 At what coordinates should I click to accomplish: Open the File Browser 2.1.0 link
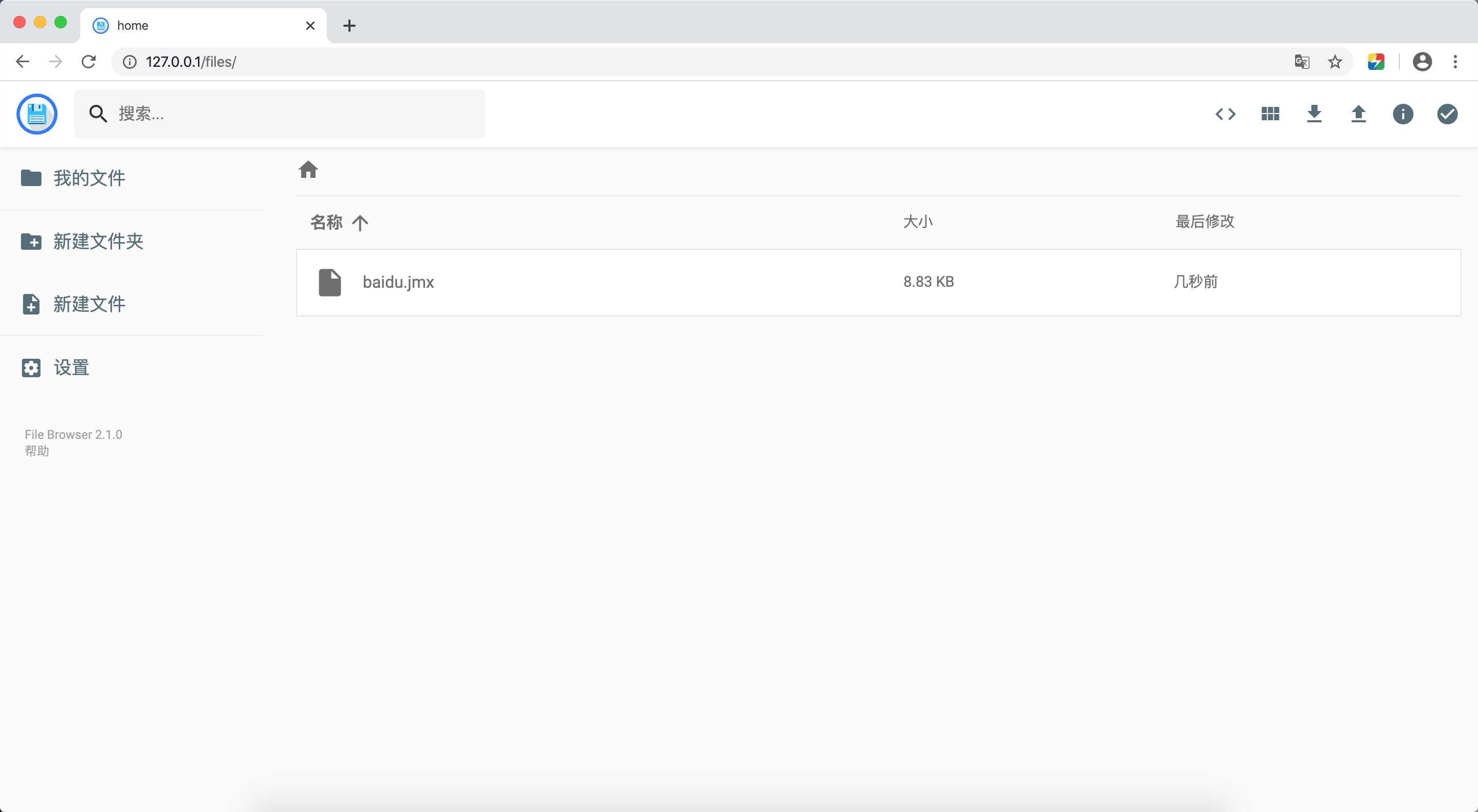pos(73,434)
